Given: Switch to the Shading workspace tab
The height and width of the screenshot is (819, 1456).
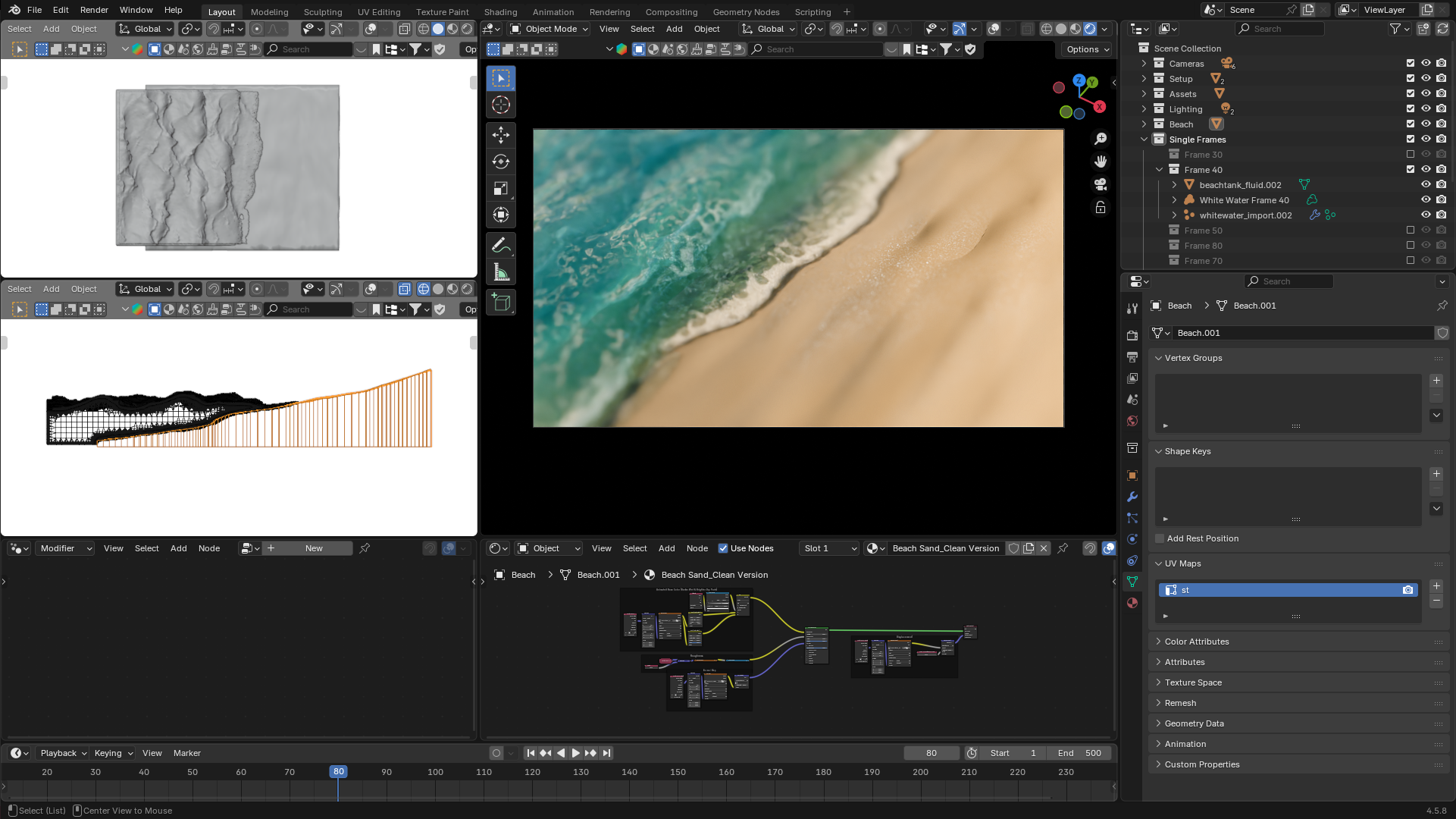Looking at the screenshot, I should coord(500,12).
